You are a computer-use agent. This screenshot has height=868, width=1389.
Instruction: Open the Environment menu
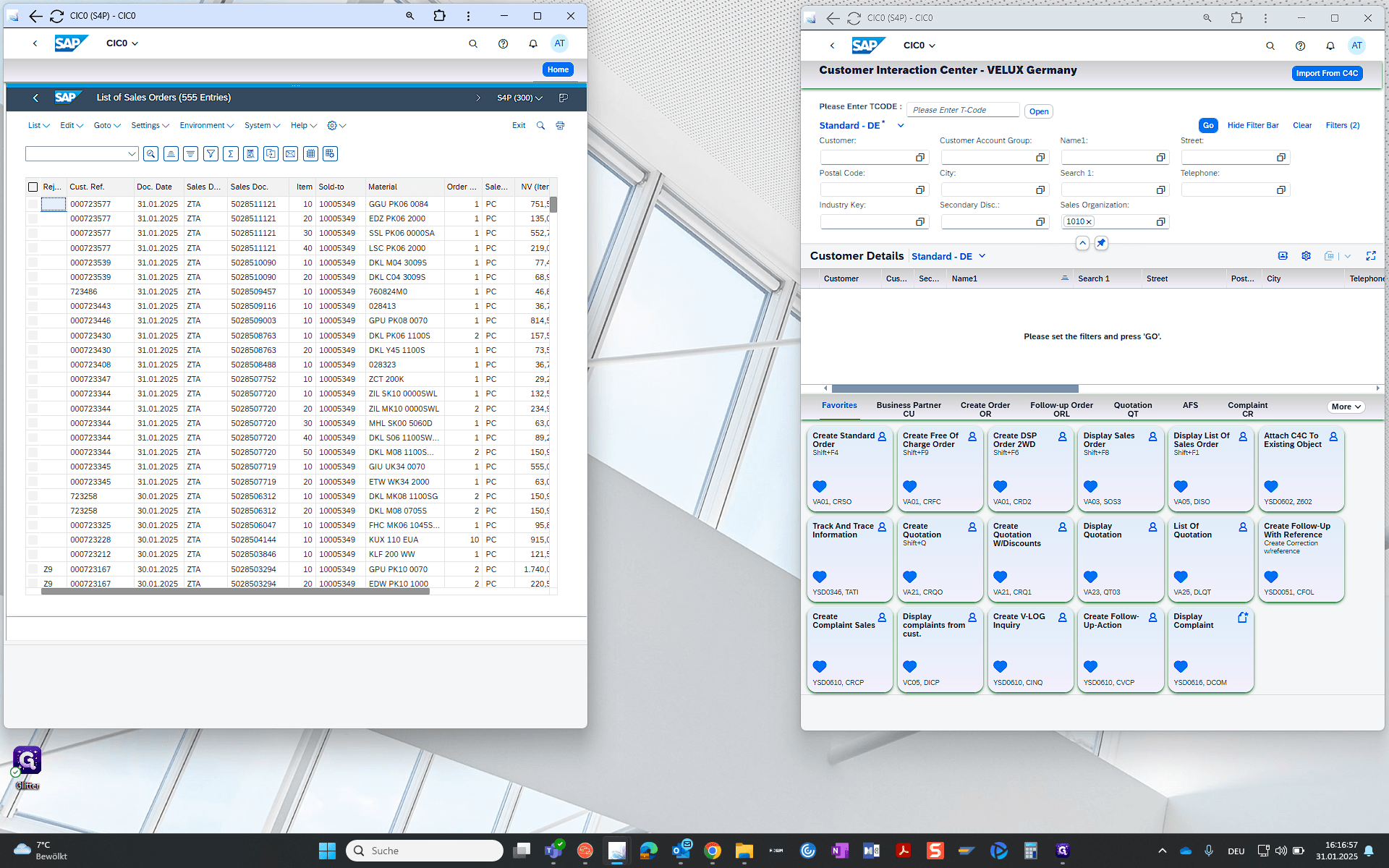(x=206, y=126)
